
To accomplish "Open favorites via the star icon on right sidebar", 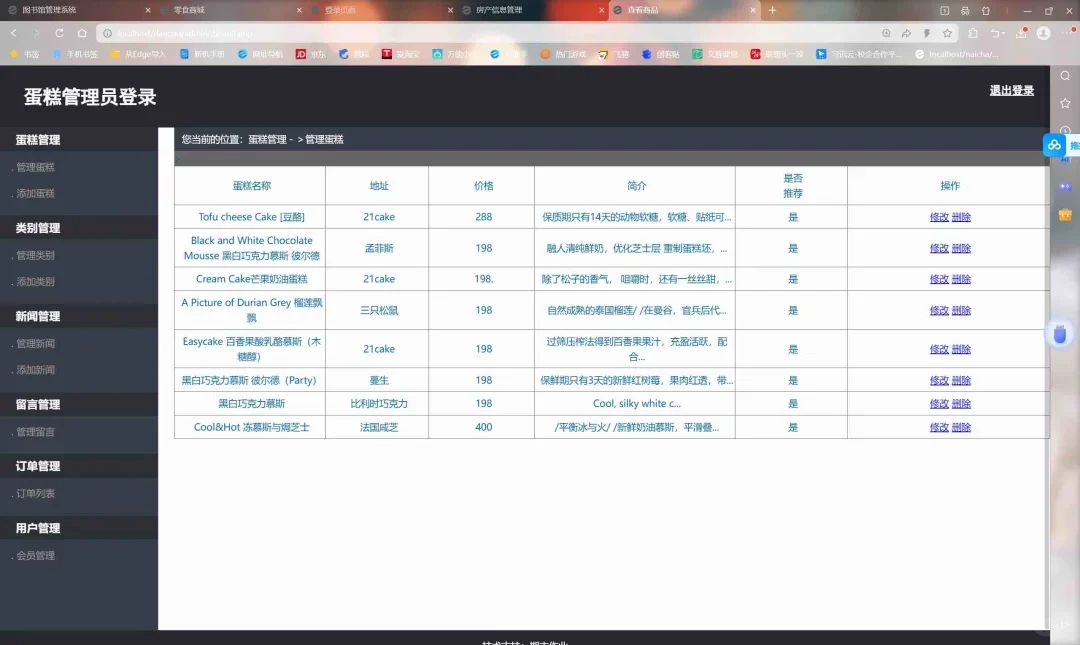I will tap(1064, 103).
